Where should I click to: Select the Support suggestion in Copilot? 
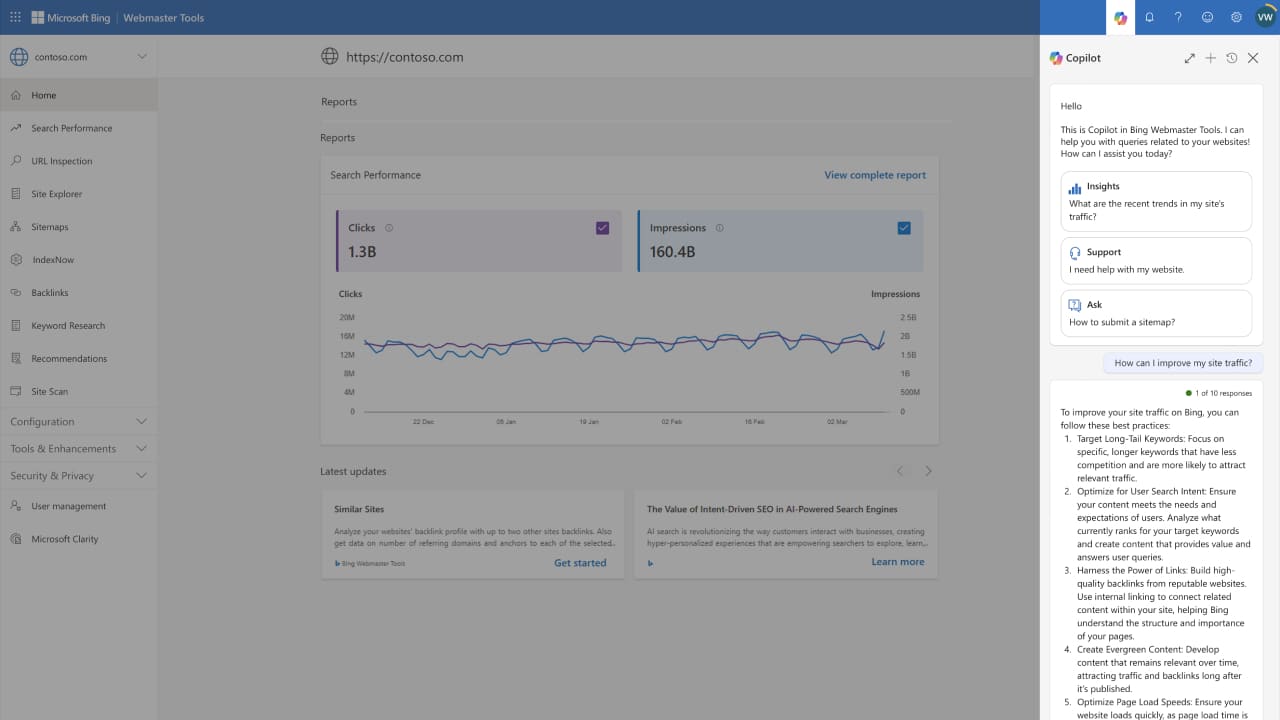[x=1156, y=261]
